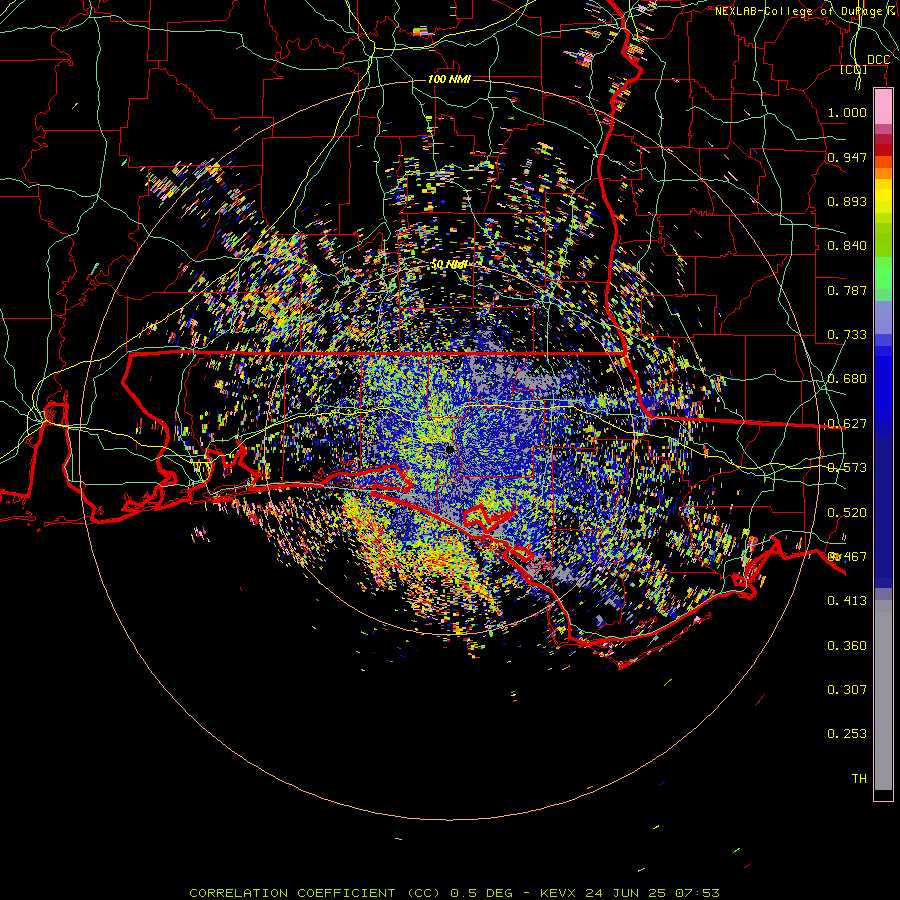Click the 1.000 legend value

(847, 112)
